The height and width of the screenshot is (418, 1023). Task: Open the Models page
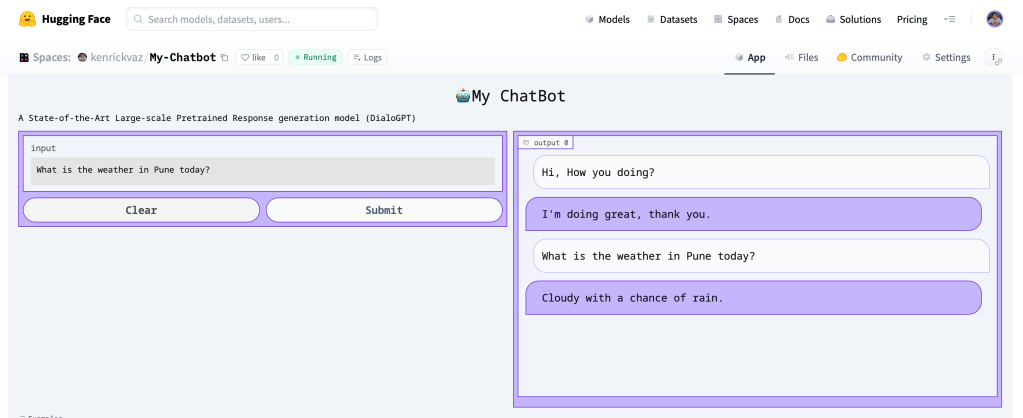[607, 19]
